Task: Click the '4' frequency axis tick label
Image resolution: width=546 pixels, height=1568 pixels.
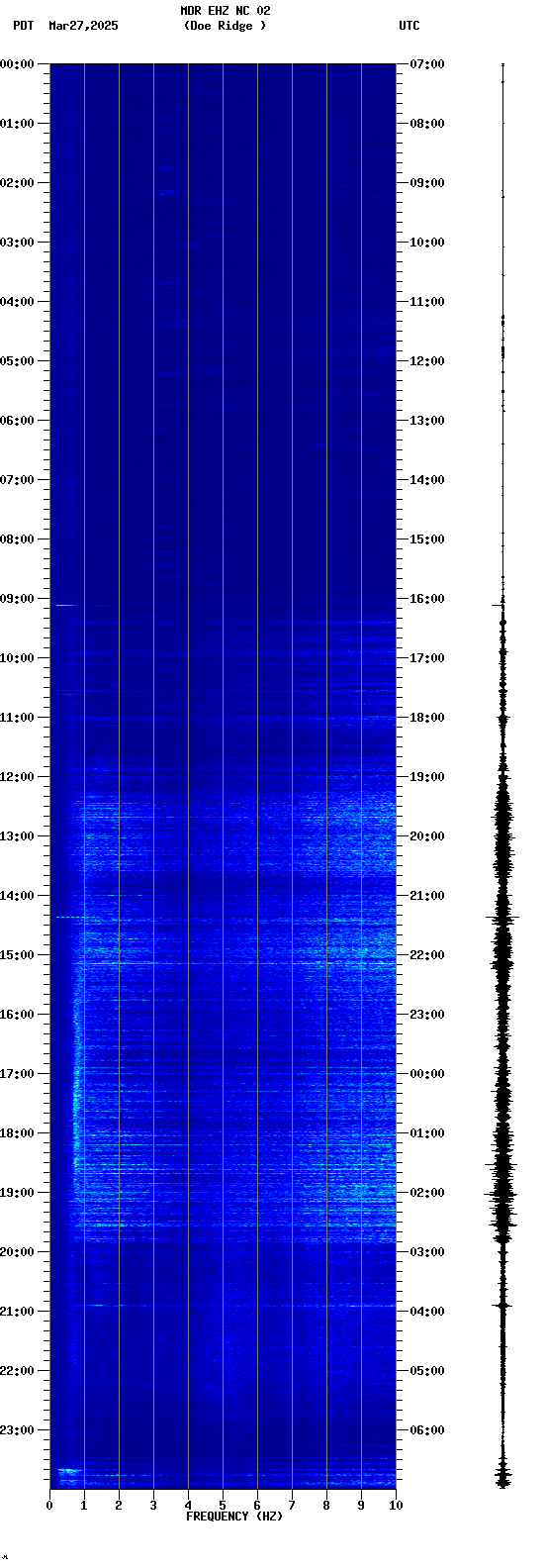Action: click(x=188, y=1506)
